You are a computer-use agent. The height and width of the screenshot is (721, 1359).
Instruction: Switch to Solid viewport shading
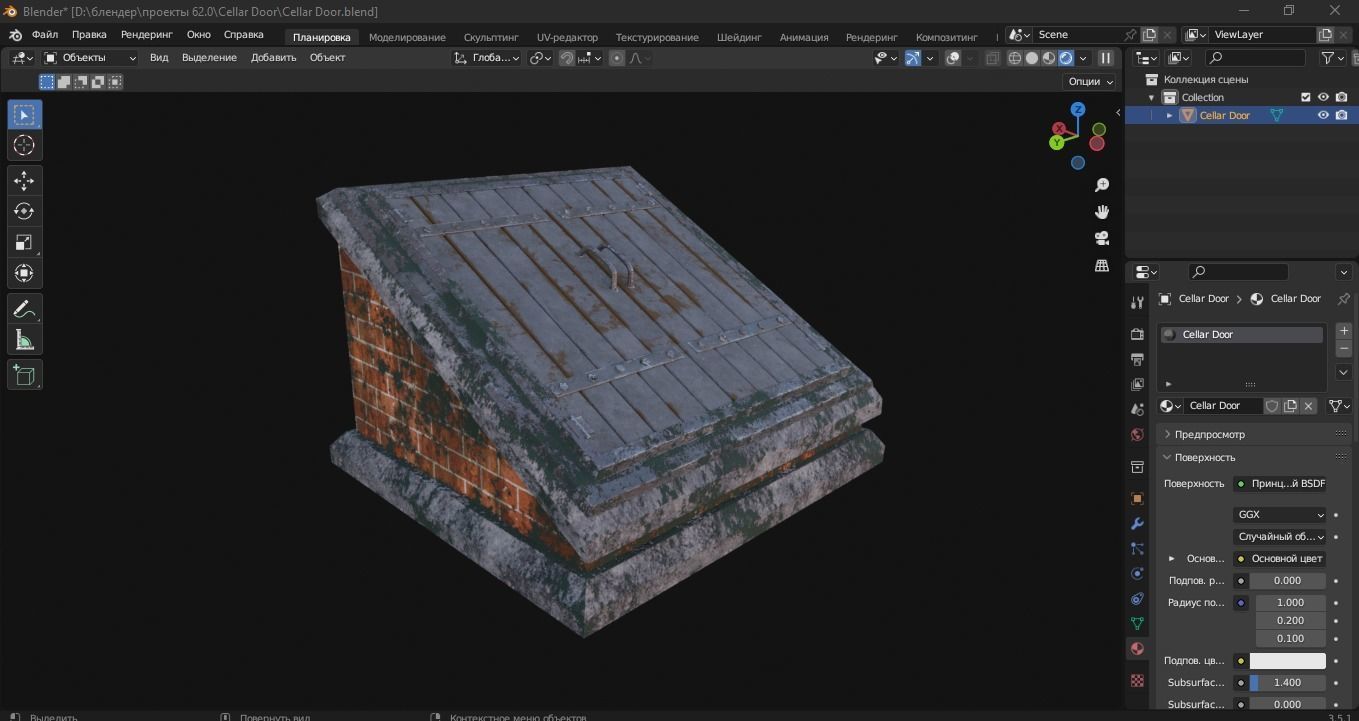point(1032,58)
